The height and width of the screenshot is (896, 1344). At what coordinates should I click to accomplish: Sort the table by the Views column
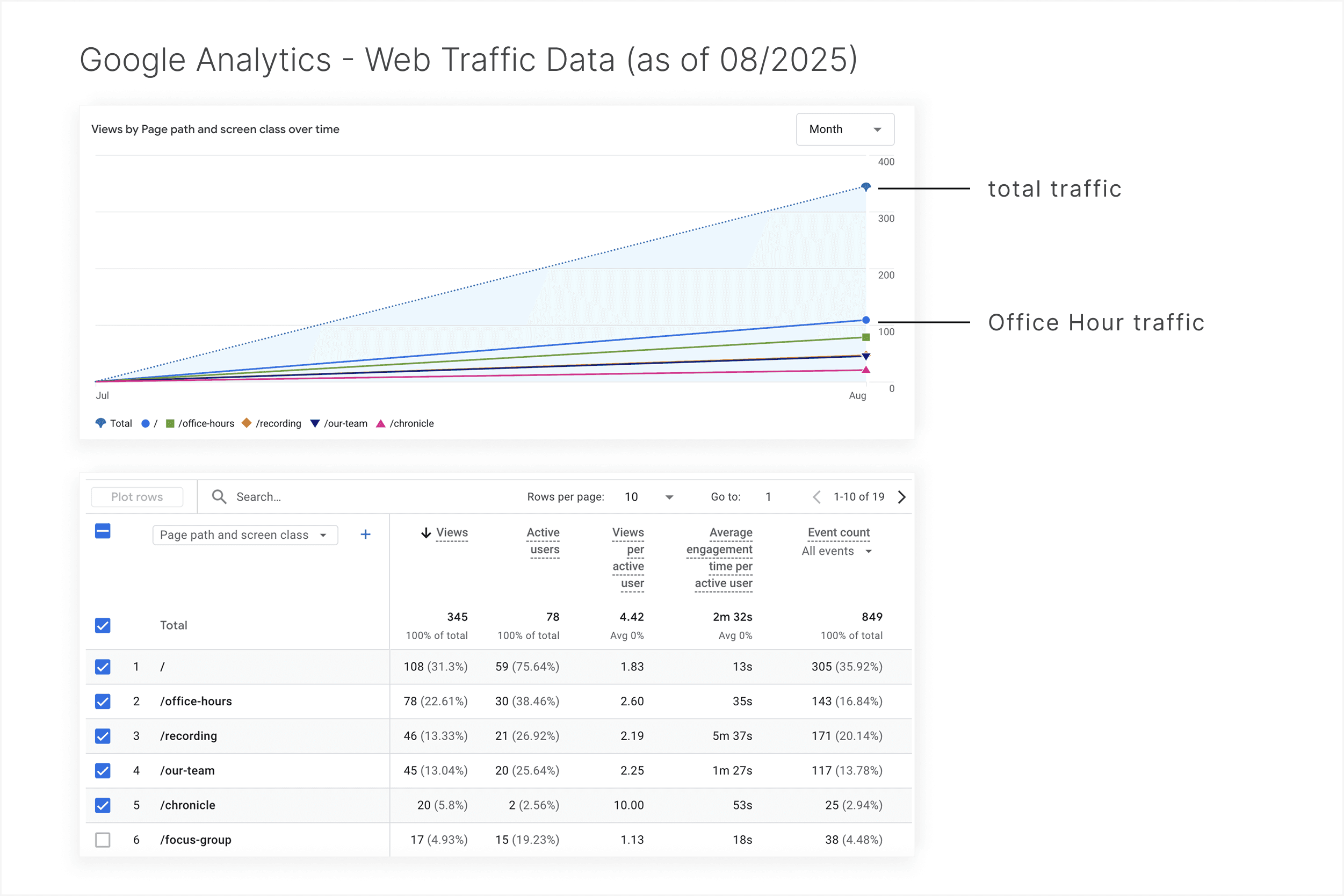coord(452,532)
